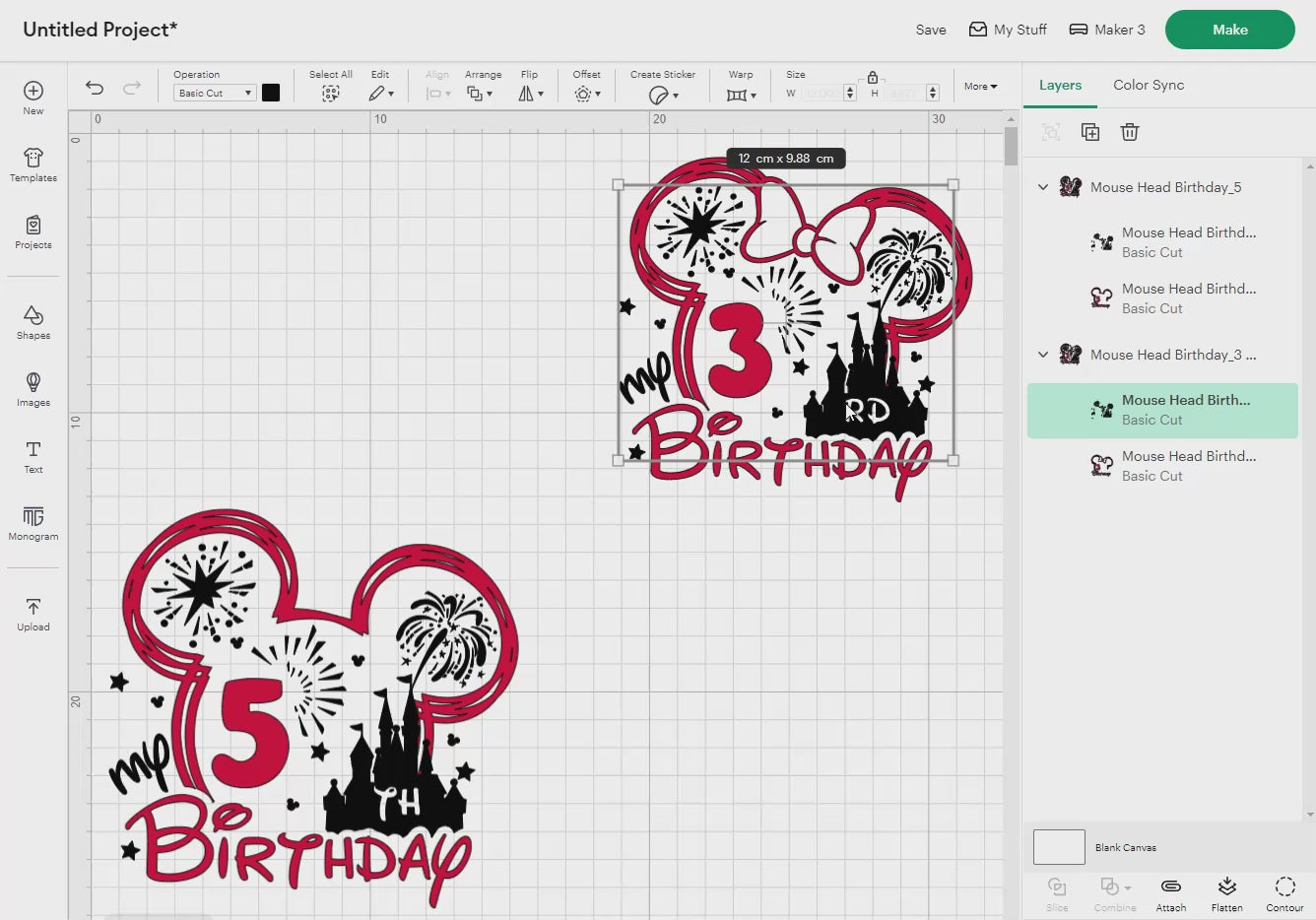Viewport: 1316px width, 920px height.
Task: Open the black operation color swatch
Action: [271, 93]
